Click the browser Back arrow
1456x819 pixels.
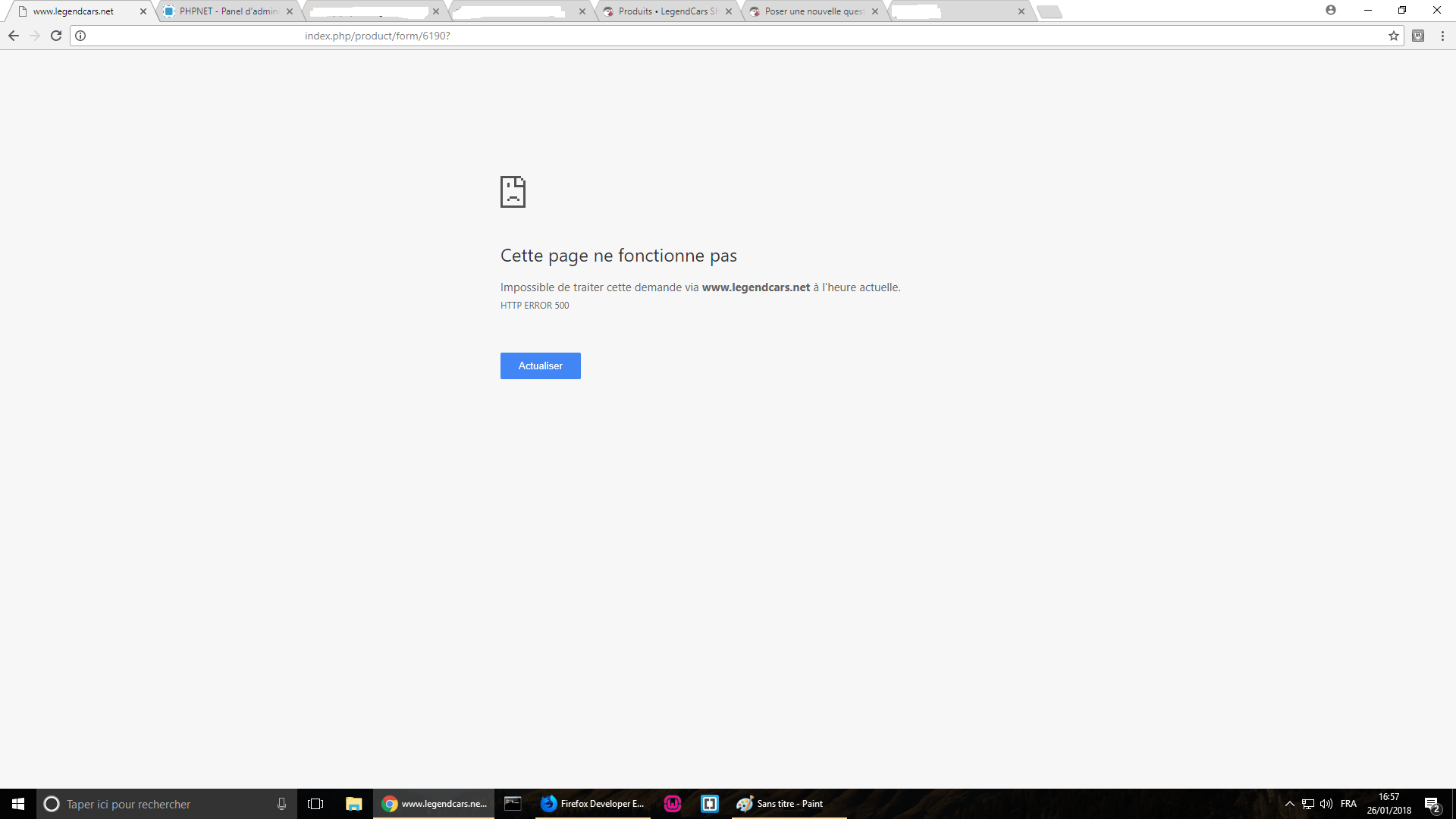(x=14, y=36)
